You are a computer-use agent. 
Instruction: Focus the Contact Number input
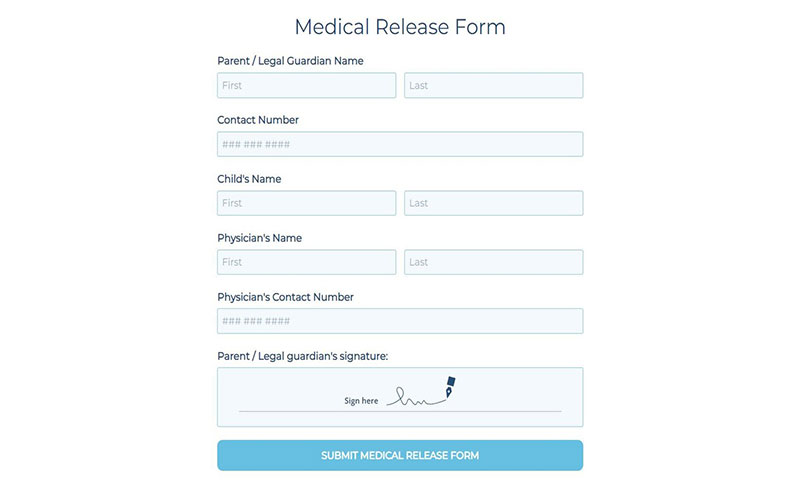tap(400, 144)
